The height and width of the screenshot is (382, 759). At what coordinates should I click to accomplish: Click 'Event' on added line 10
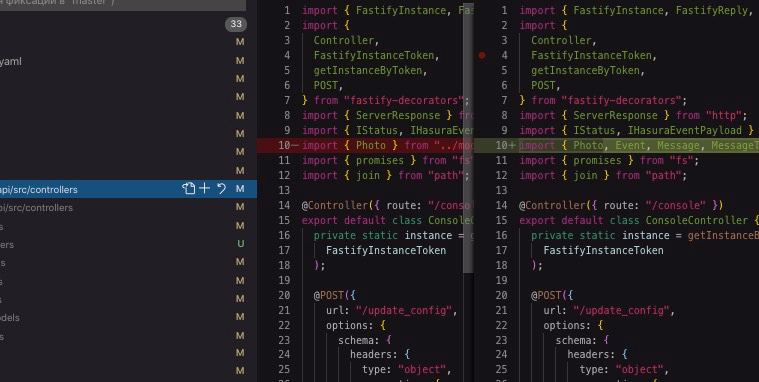pos(630,145)
